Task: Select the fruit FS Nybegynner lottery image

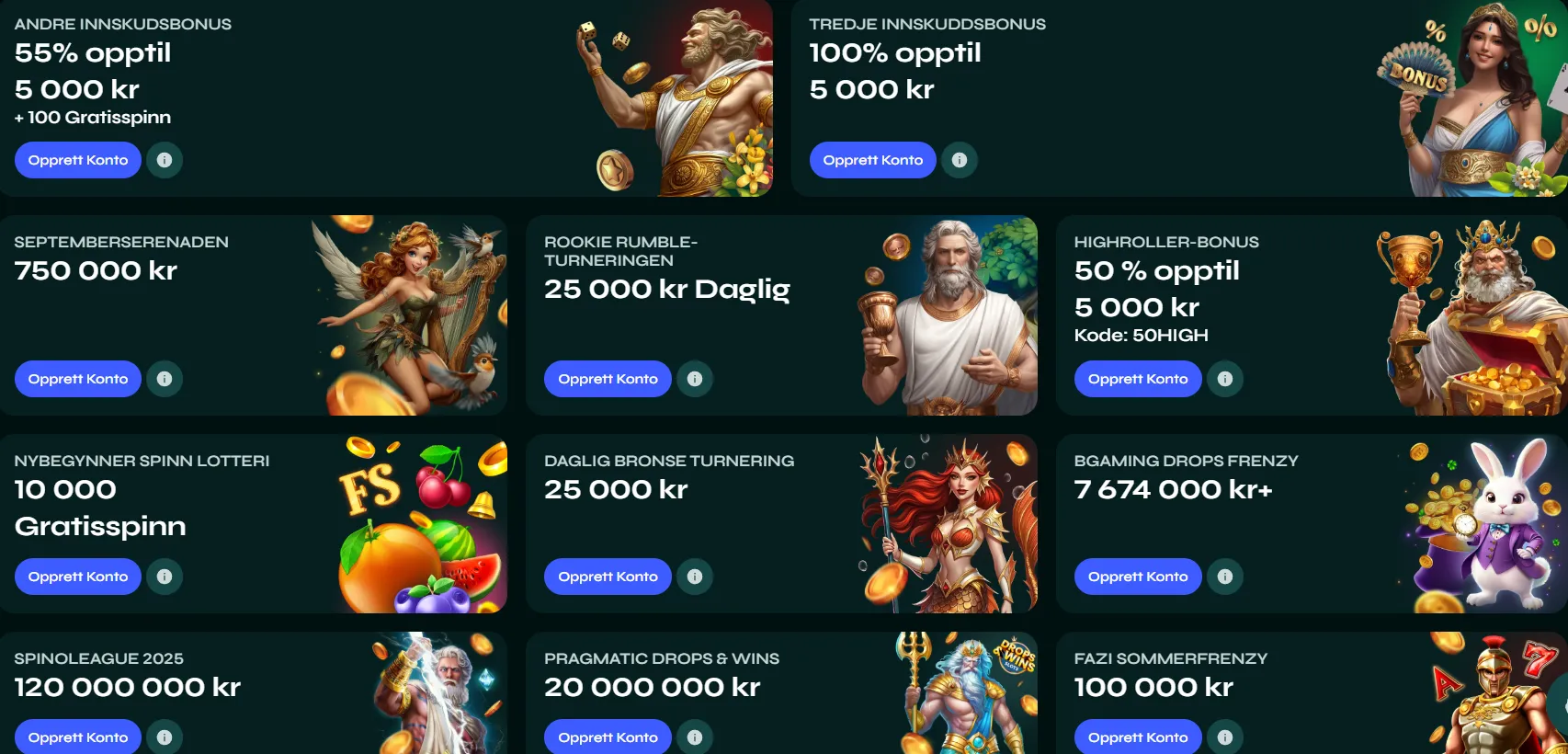Action: (423, 524)
